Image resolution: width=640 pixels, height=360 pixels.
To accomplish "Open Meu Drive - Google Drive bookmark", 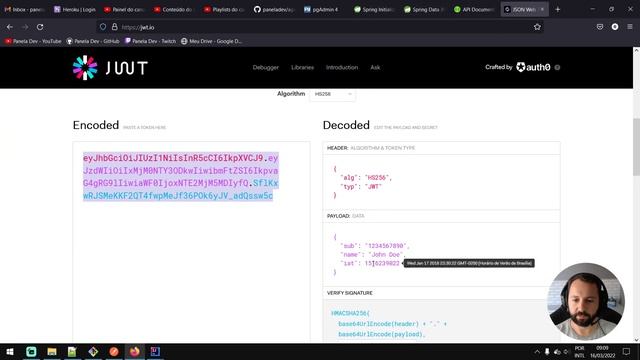I will pos(212,41).
